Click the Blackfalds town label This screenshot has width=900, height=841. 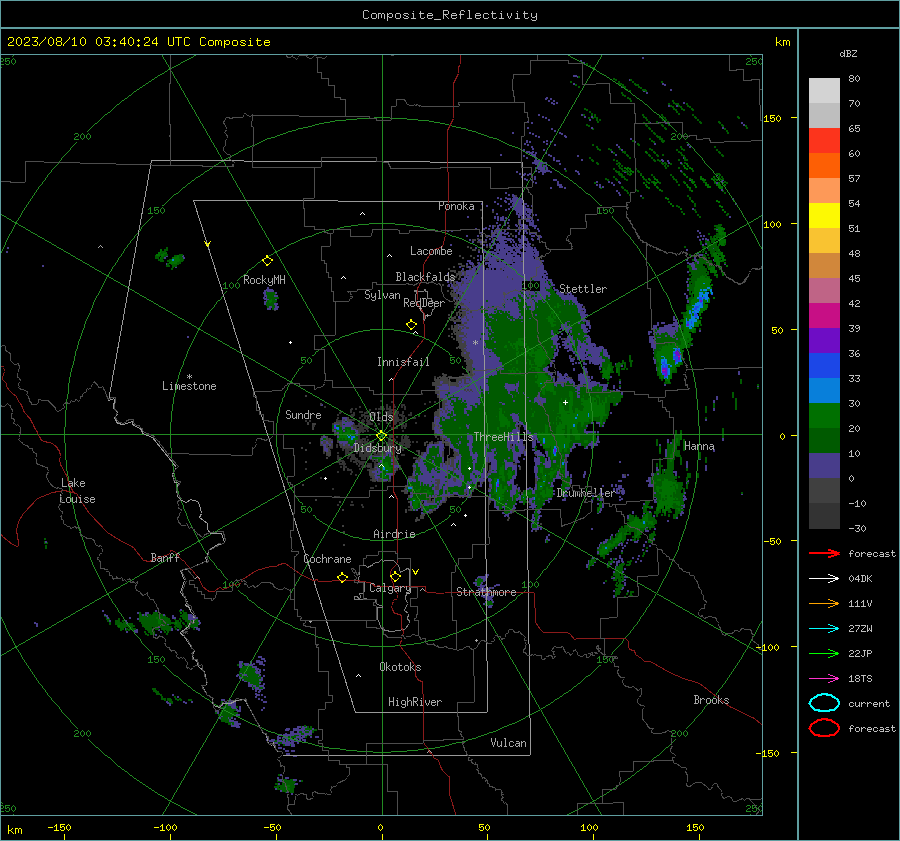click(425, 277)
